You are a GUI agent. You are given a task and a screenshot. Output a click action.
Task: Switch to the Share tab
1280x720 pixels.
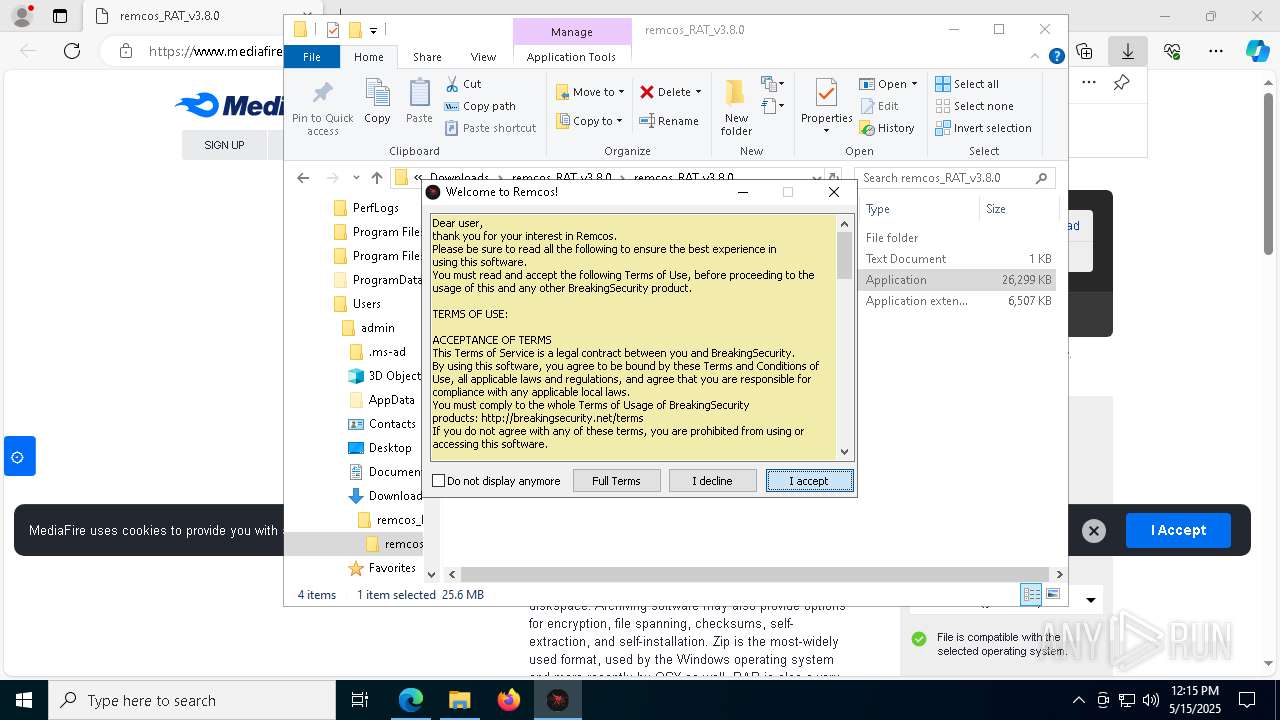pyautogui.click(x=427, y=57)
